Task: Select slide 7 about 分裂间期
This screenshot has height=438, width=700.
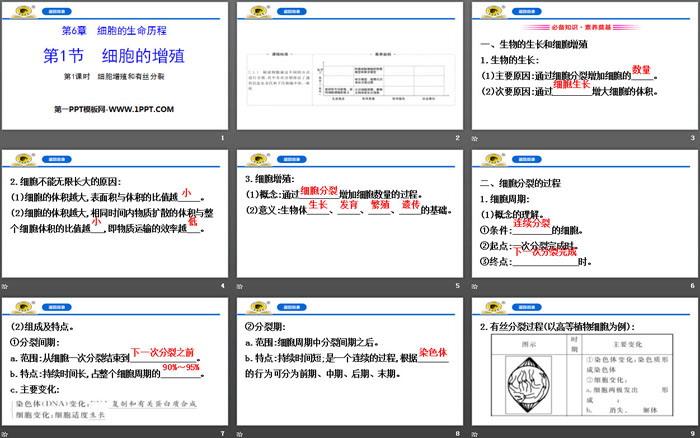Action: click(x=115, y=362)
